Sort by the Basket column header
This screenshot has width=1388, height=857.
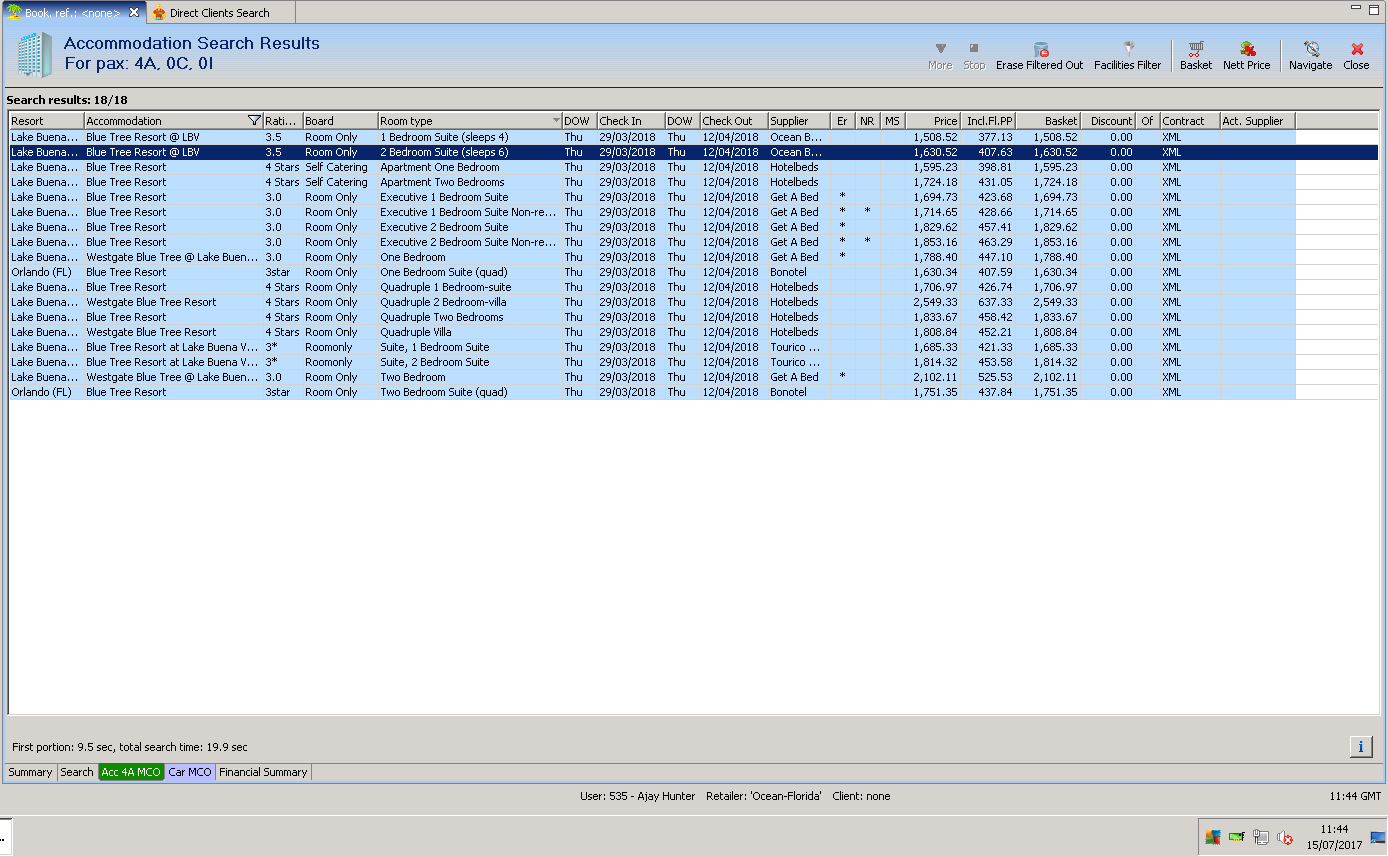pos(1048,121)
